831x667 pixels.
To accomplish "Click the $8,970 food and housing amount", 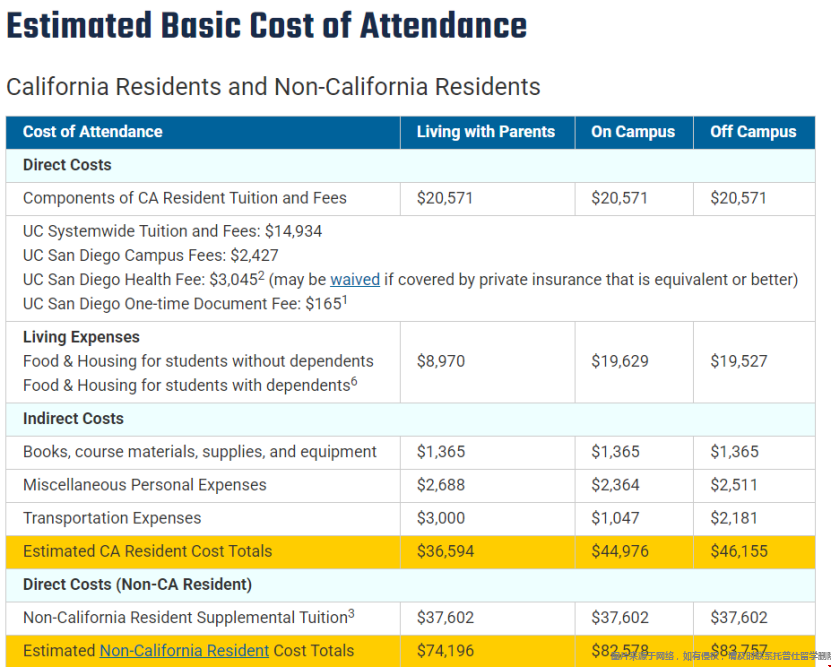I will coord(441,361).
